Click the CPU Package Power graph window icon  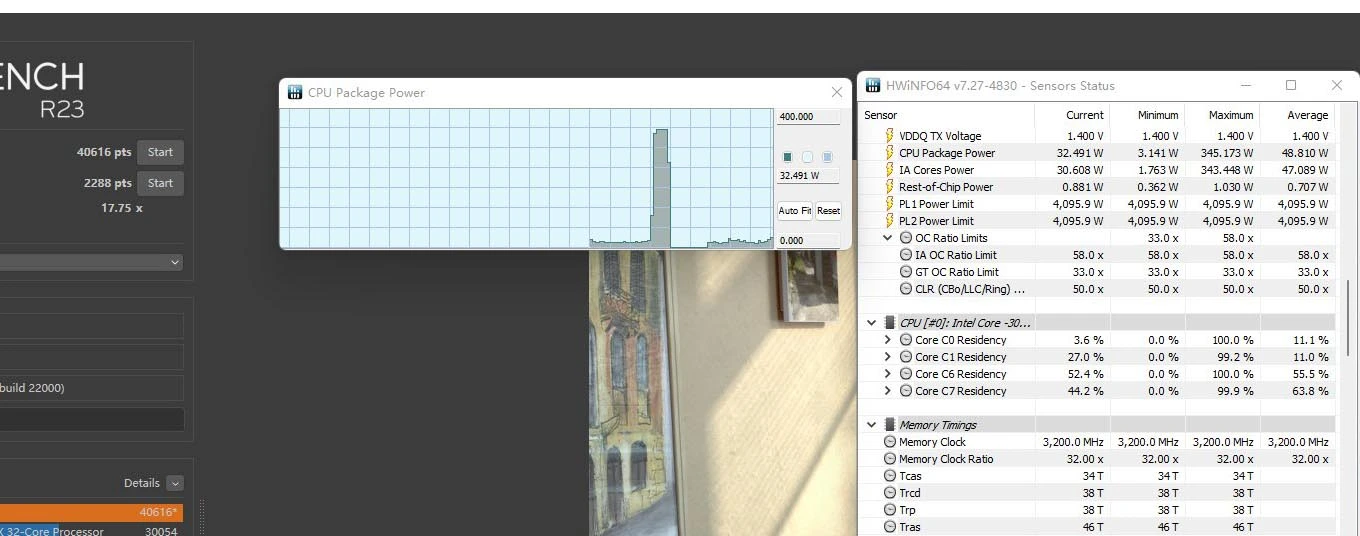pyautogui.click(x=295, y=93)
